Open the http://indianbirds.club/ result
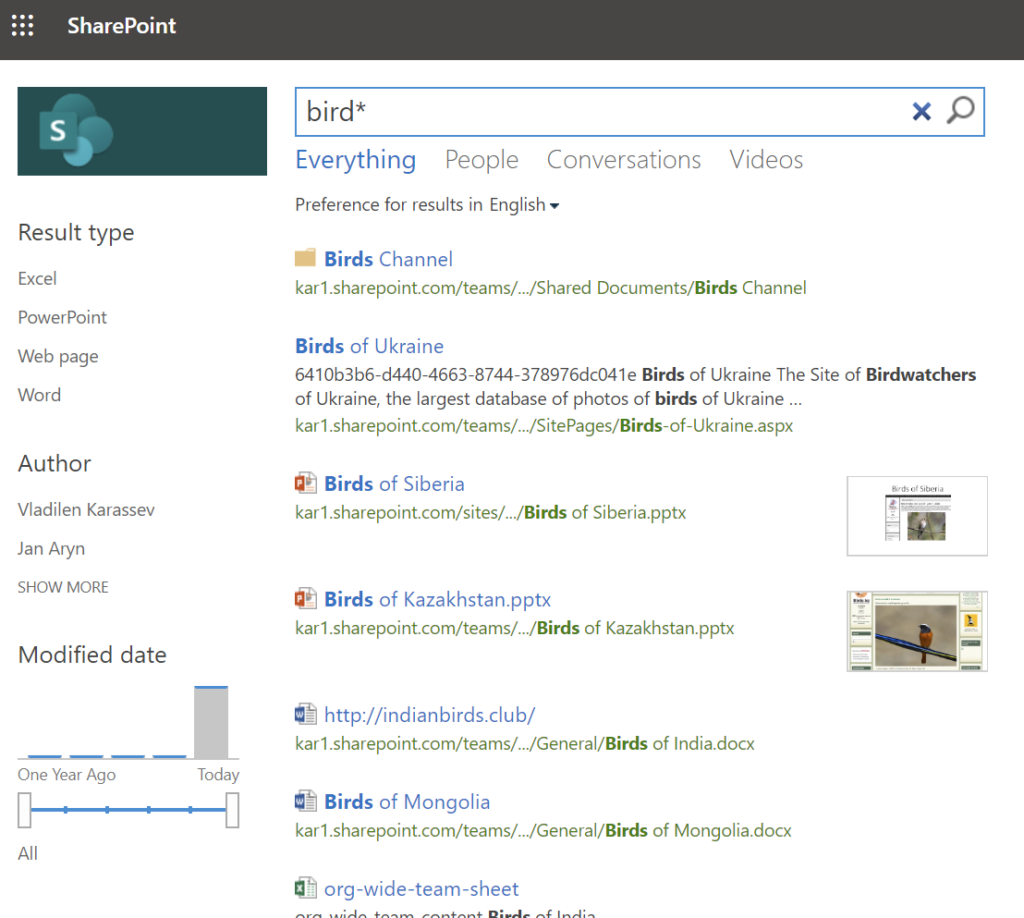The image size is (1024, 918). [x=430, y=715]
